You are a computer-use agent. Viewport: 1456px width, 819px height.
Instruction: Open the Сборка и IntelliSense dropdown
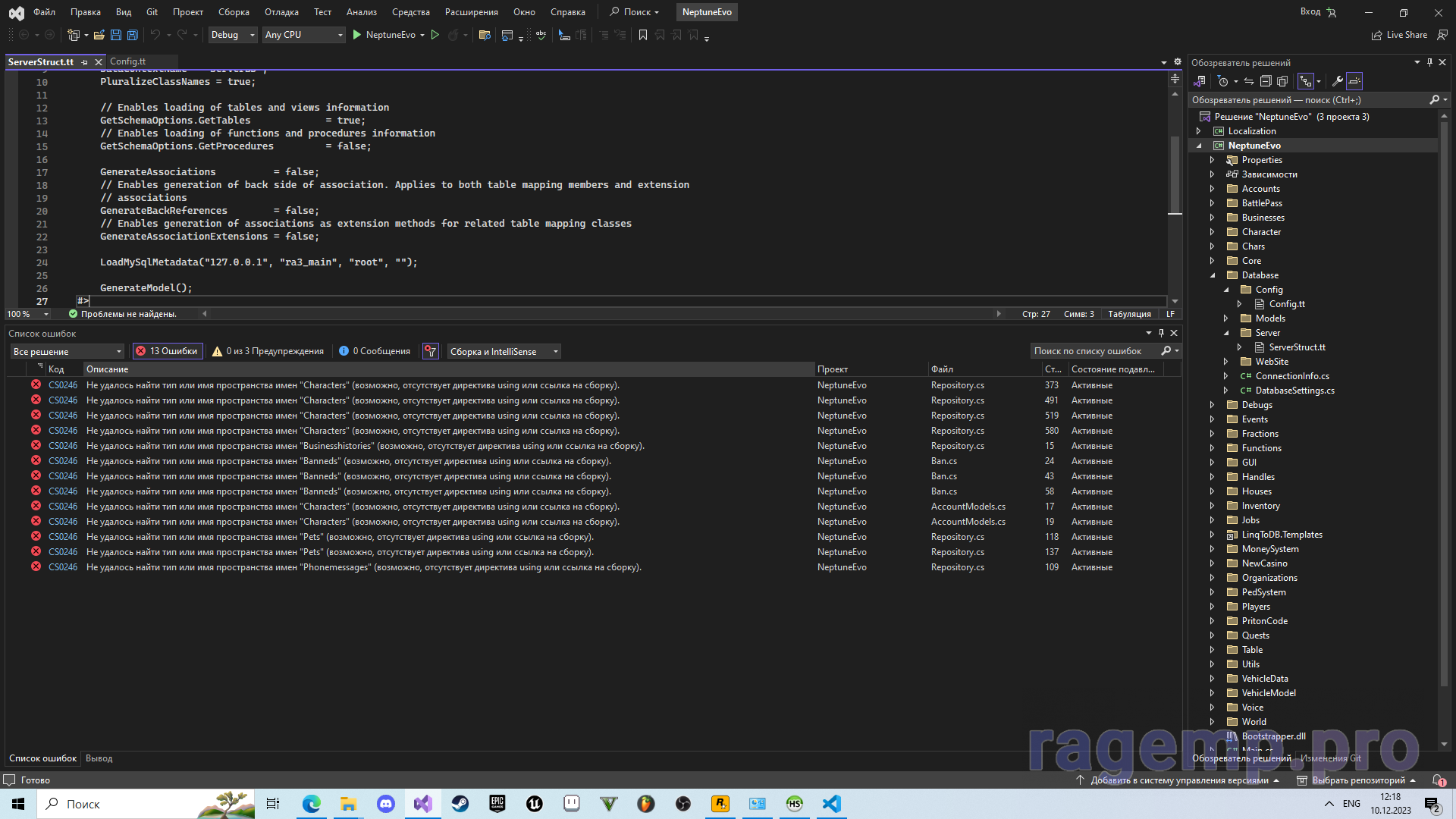(x=504, y=351)
